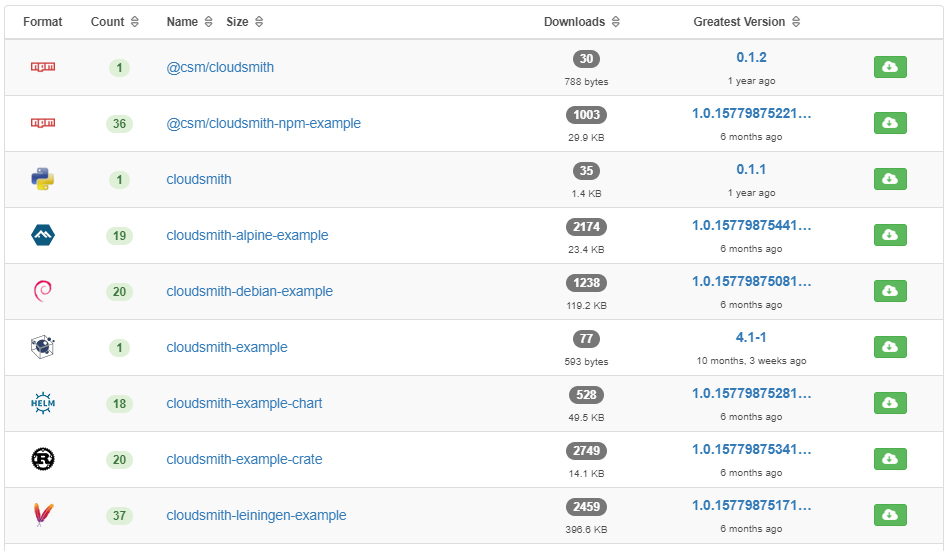Open version 0.1.2 of @csm/cloudsmith

pos(751,57)
